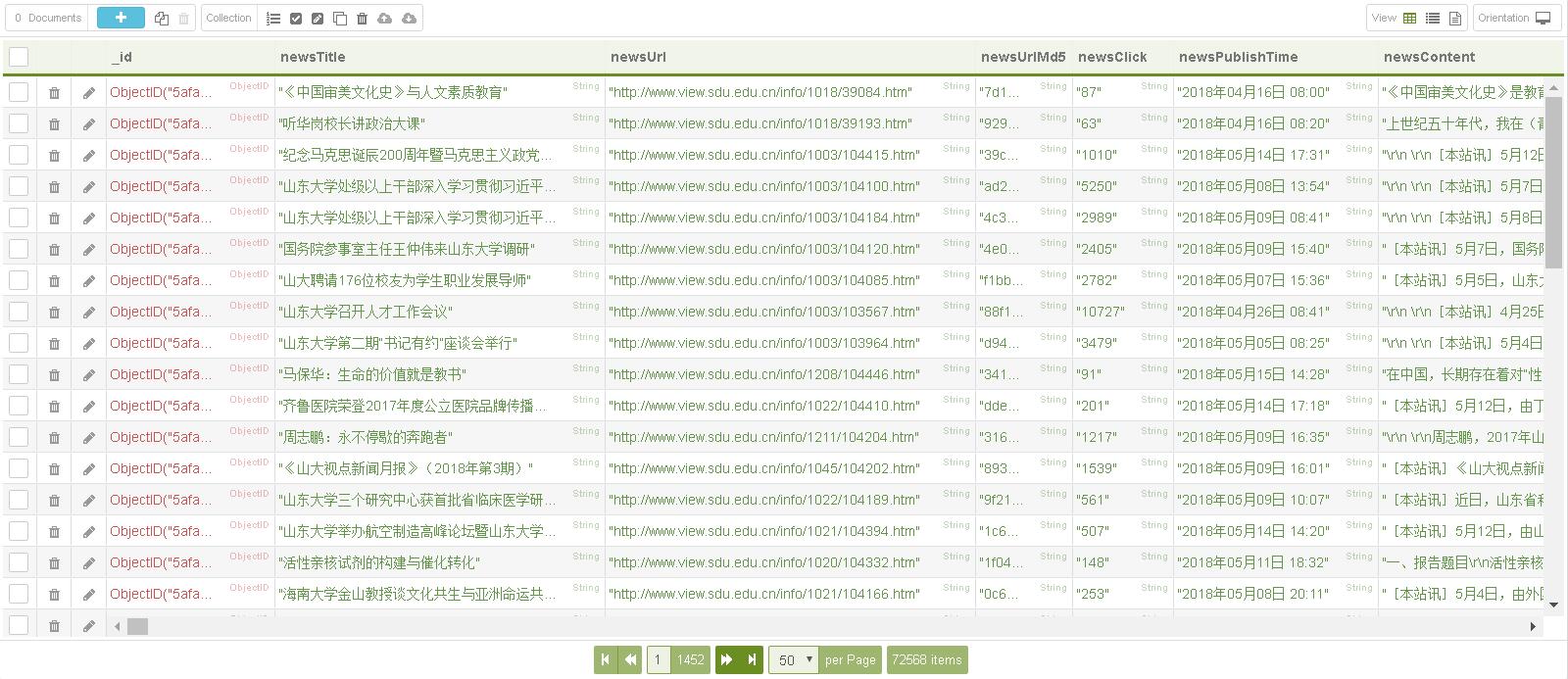Switch to list view icon
The height and width of the screenshot is (679, 1568).
coord(1433,19)
